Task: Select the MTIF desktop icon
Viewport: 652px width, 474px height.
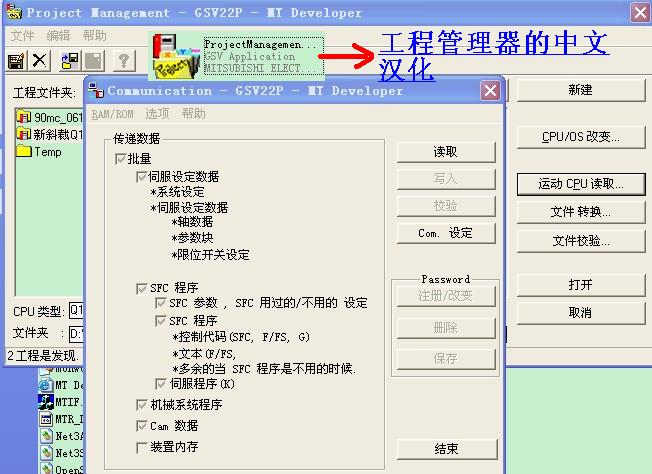Action: click(x=46, y=402)
